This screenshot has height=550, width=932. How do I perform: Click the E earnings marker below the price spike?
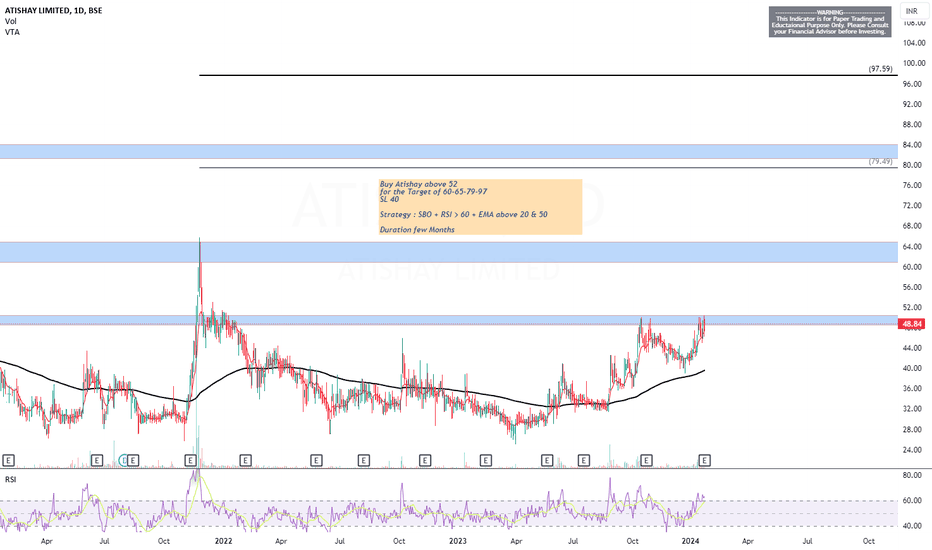tap(190, 460)
